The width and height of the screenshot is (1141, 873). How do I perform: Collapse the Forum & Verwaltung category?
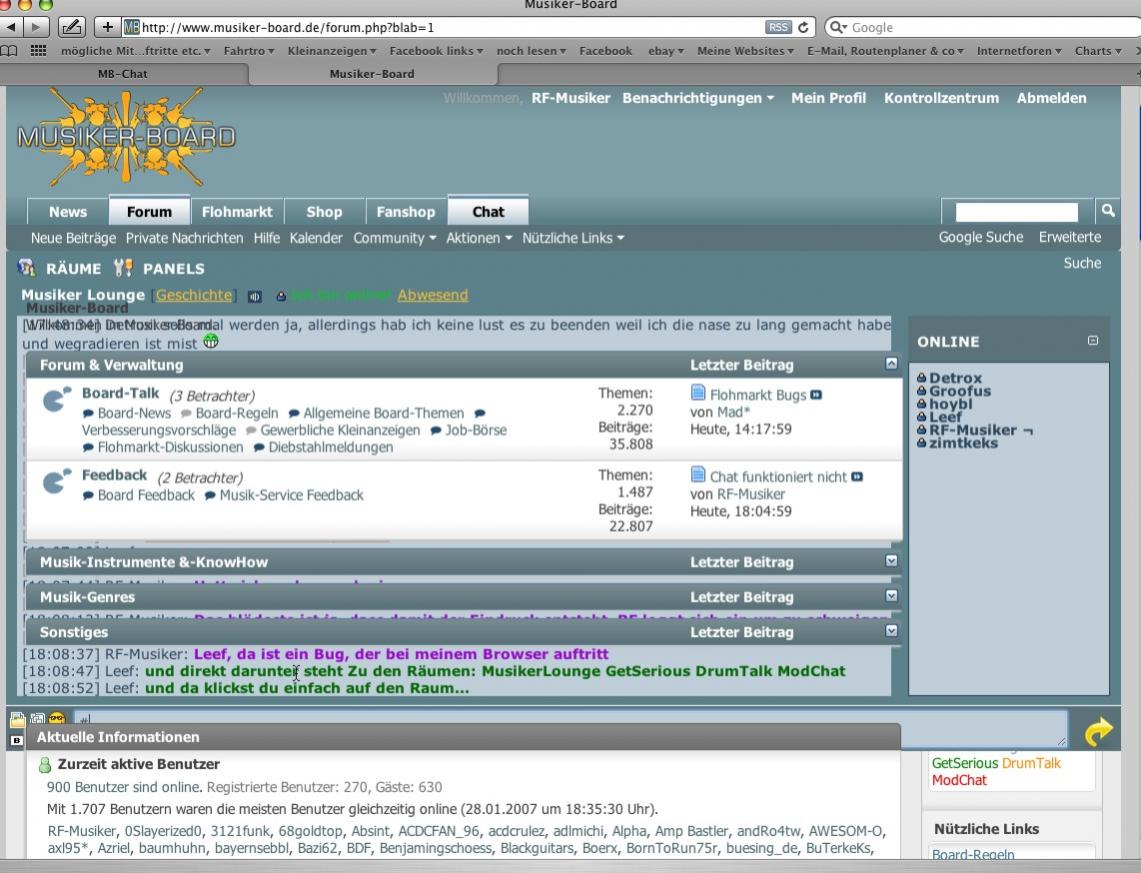(891, 363)
